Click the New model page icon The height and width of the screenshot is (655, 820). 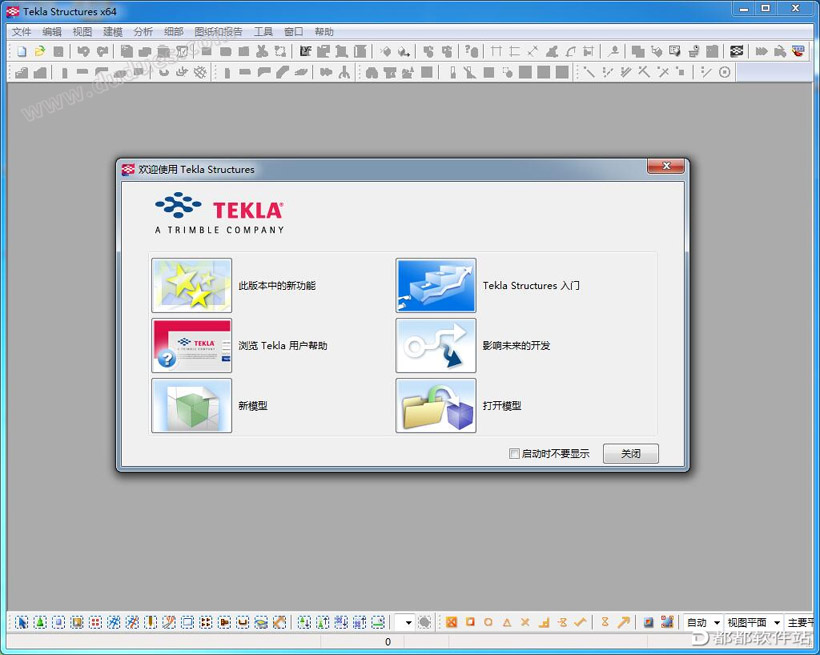click(x=21, y=51)
